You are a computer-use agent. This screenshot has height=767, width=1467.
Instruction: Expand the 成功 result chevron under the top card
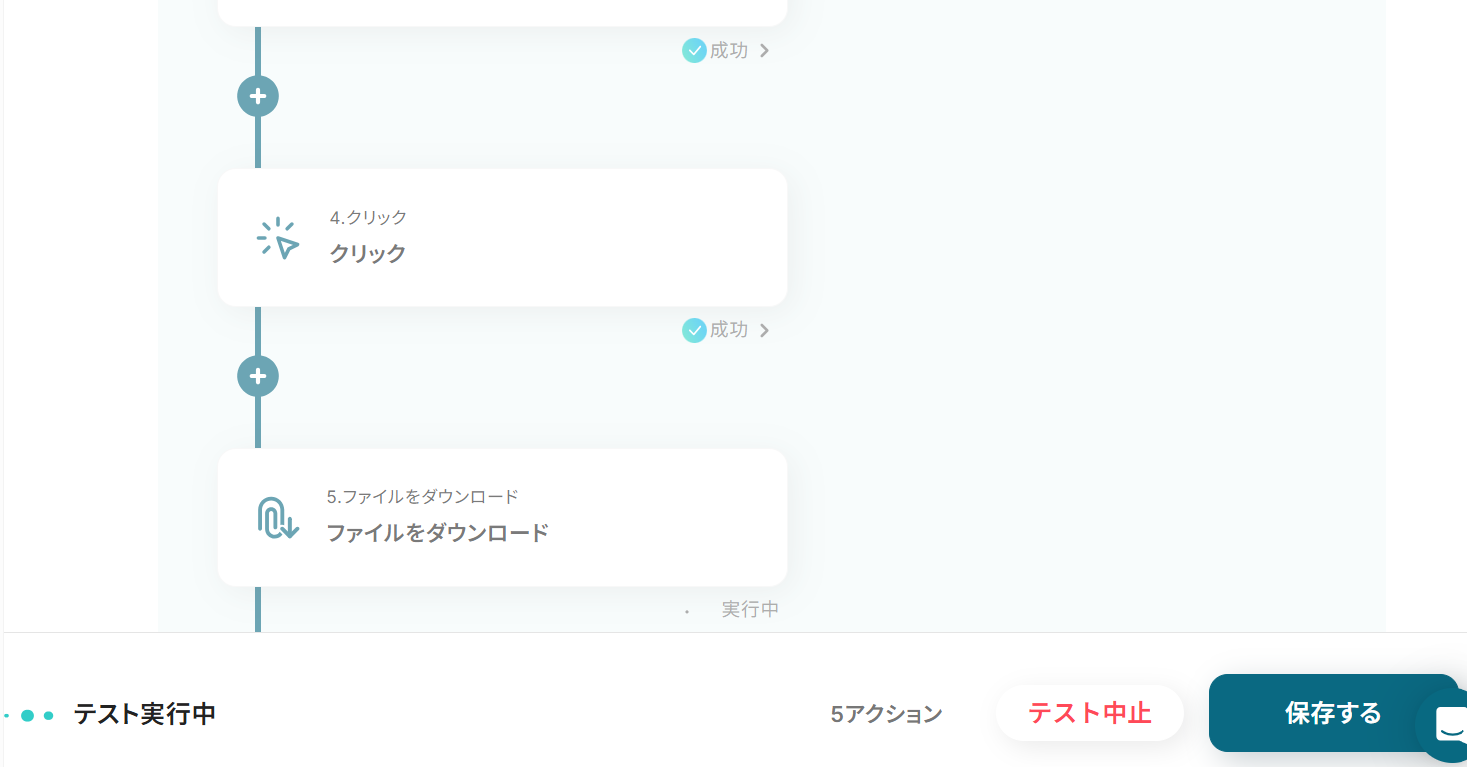pos(764,50)
